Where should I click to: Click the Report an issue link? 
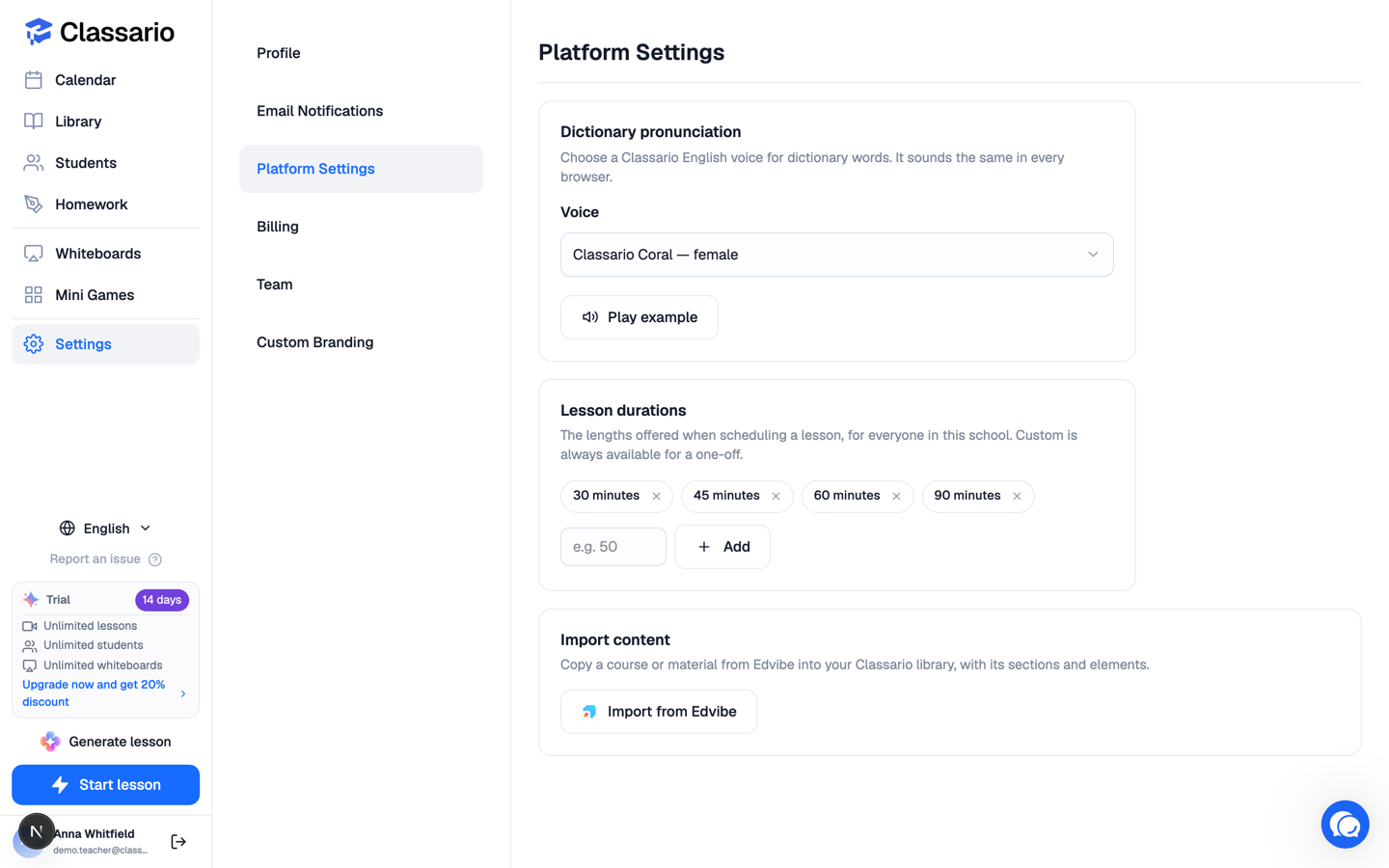click(95, 559)
